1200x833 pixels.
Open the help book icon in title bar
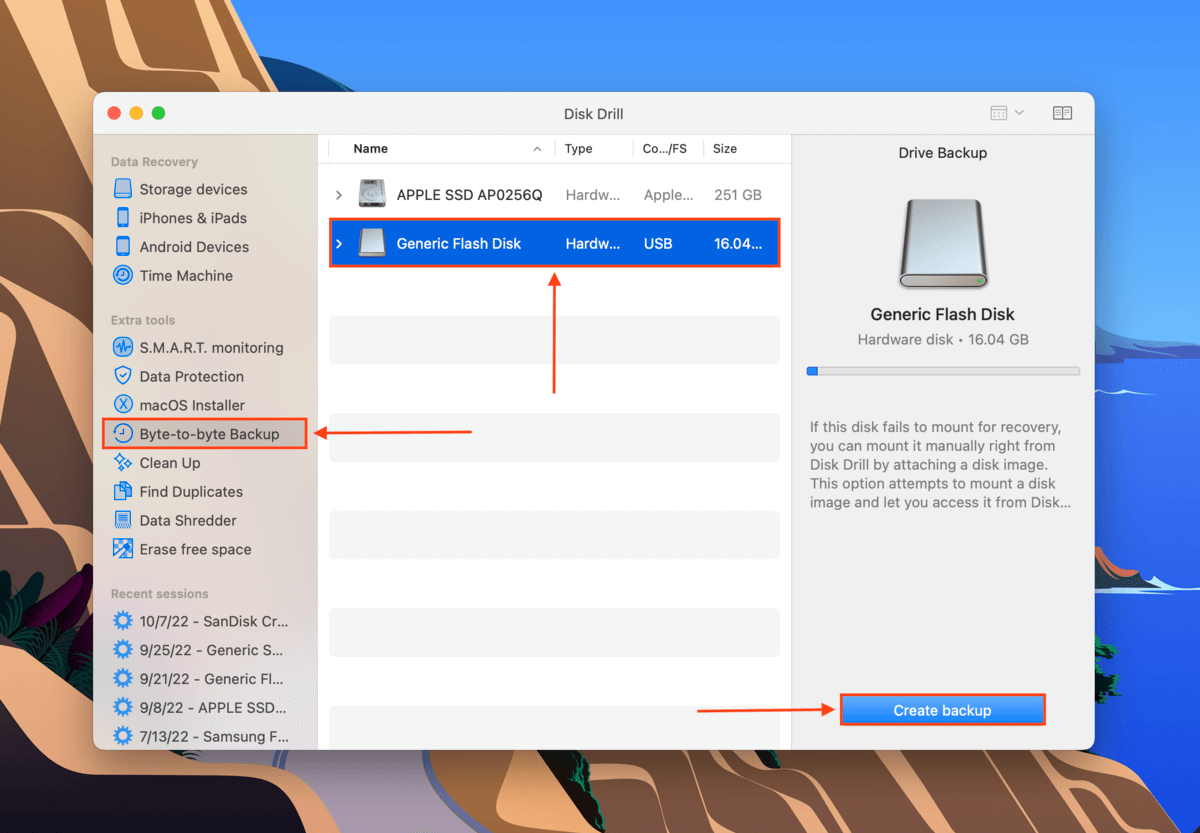(x=1062, y=113)
